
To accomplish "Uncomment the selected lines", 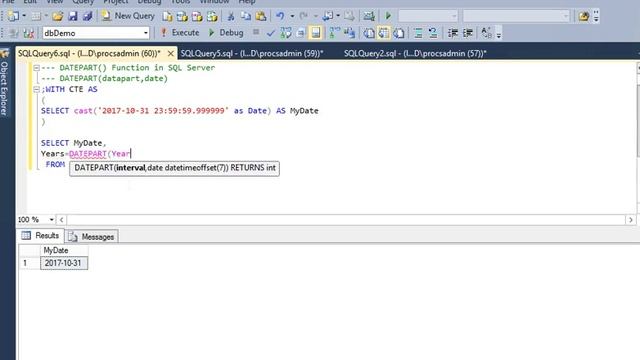I will [433, 33].
